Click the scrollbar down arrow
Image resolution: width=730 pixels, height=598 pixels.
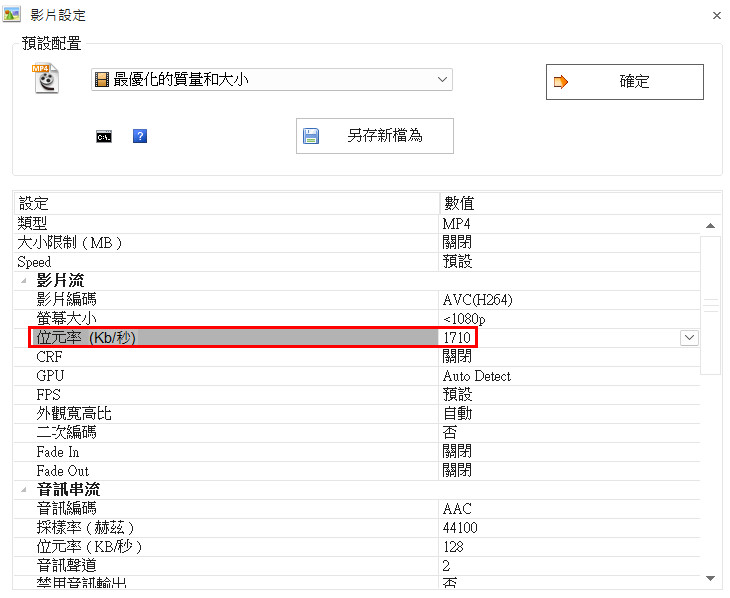710,578
